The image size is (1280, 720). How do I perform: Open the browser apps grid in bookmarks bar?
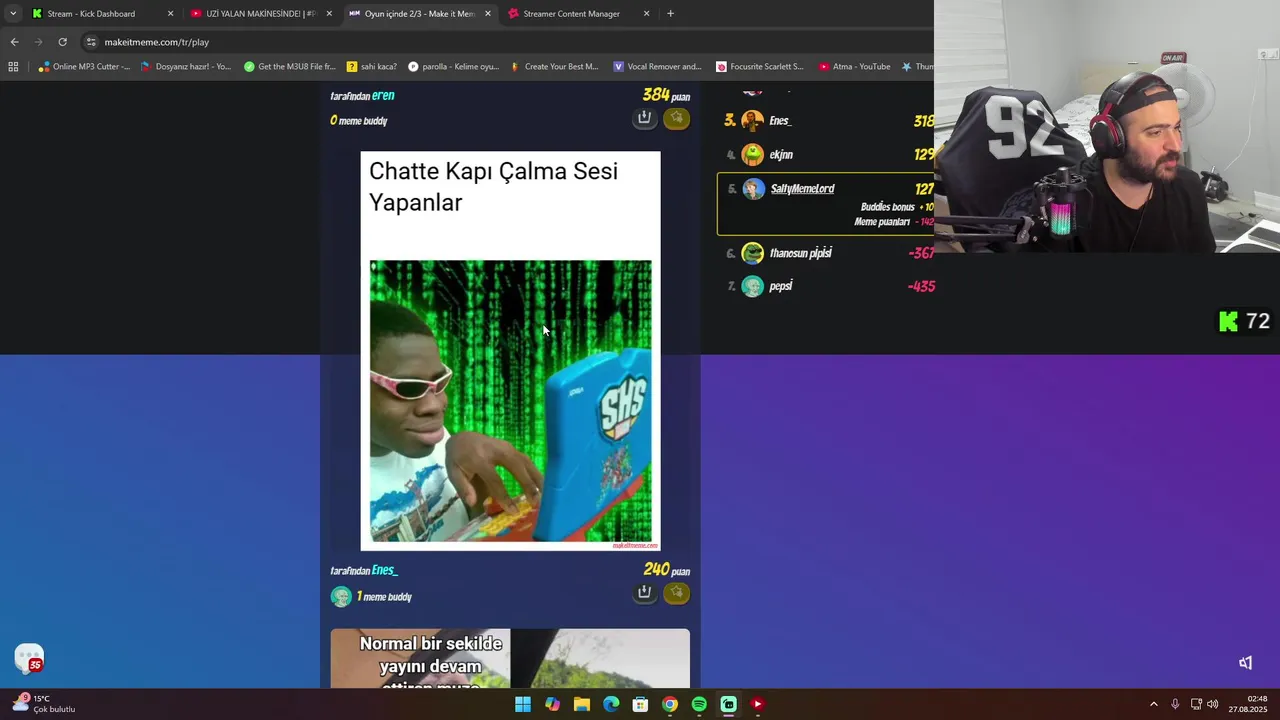(13, 67)
